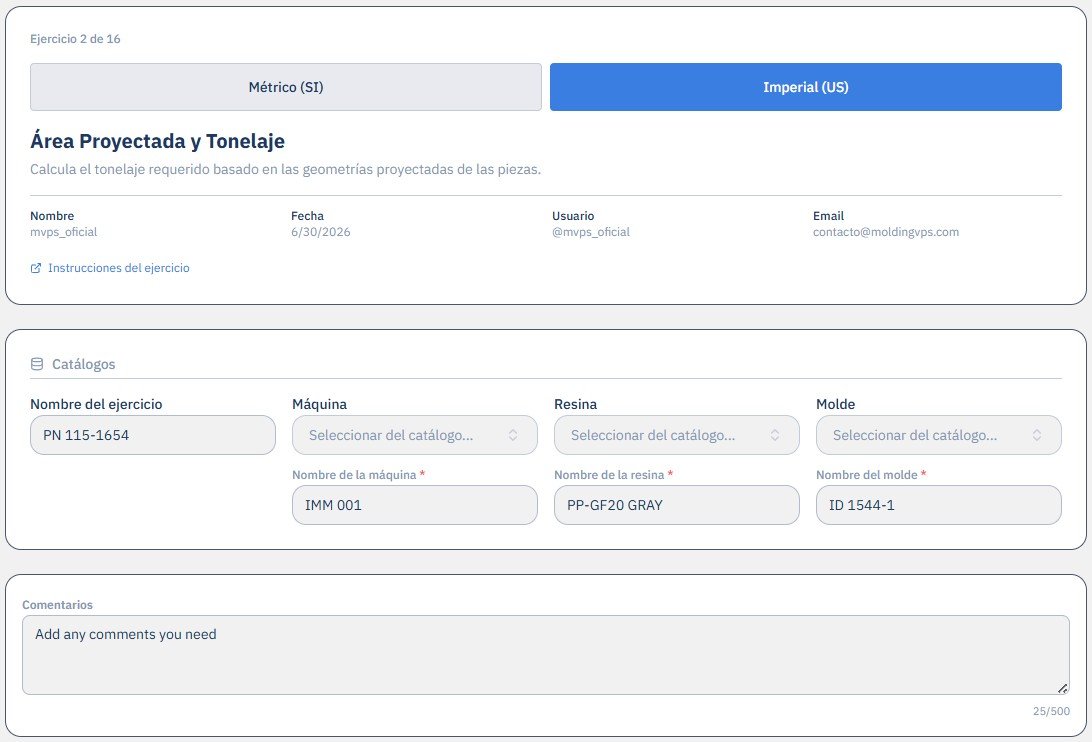Image resolution: width=1092 pixels, height=742 pixels.
Task: Switch units to Métrico (SI)
Action: pos(286,87)
